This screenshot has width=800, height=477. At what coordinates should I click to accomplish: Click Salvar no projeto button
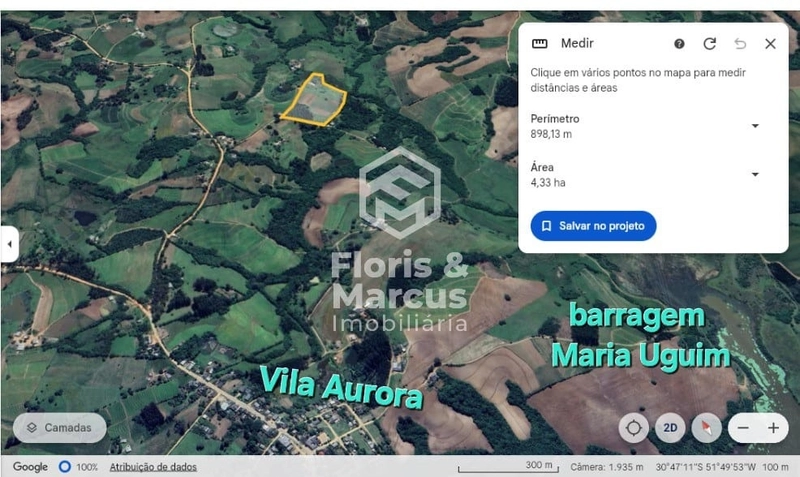point(593,226)
